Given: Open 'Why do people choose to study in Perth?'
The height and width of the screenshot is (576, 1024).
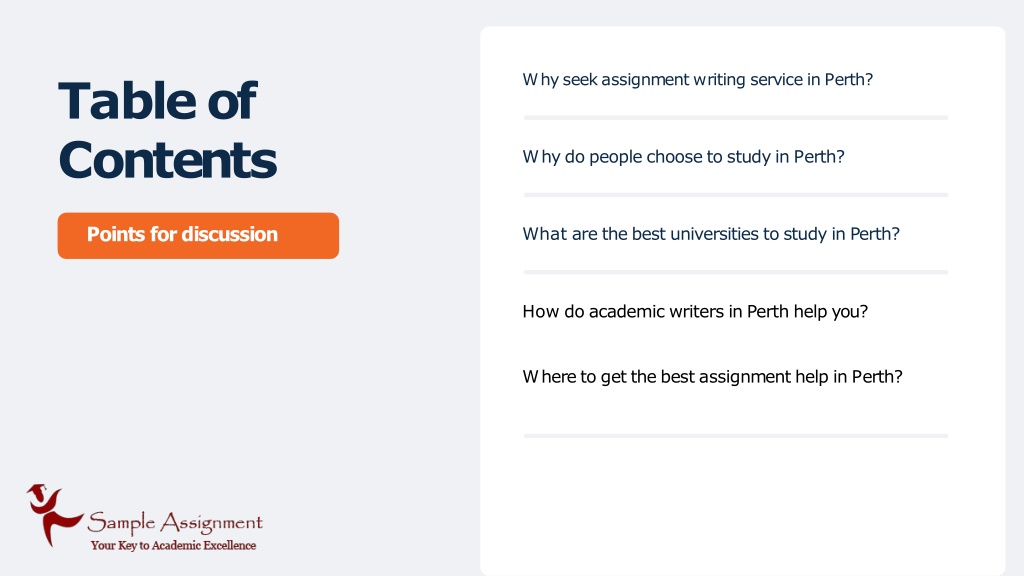Looking at the screenshot, I should [x=683, y=157].
